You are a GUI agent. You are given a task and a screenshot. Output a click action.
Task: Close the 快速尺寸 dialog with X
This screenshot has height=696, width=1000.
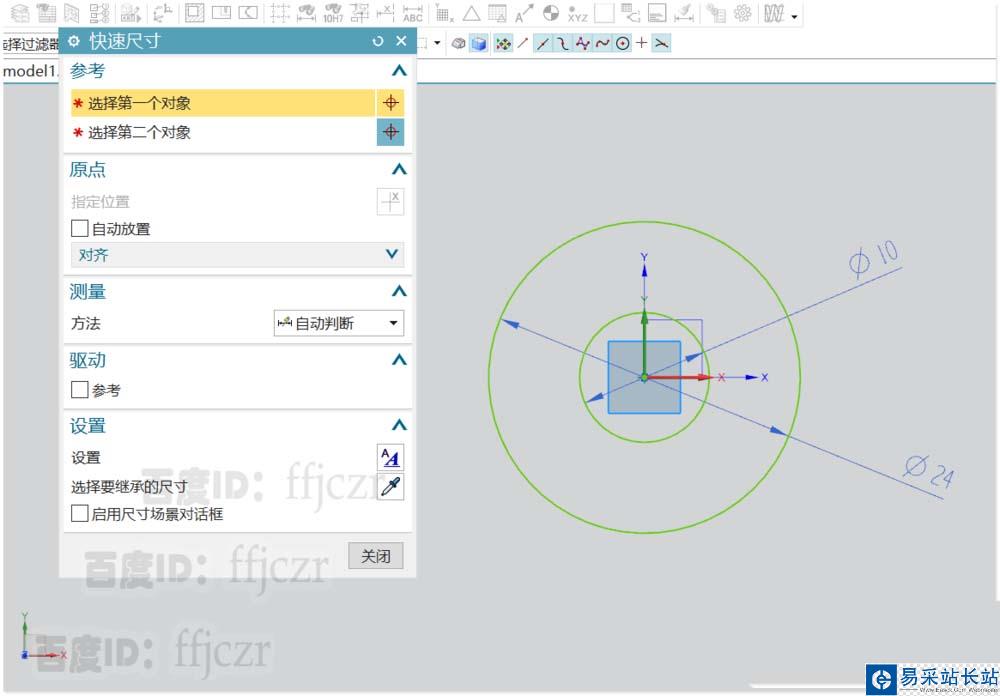pyautogui.click(x=401, y=41)
